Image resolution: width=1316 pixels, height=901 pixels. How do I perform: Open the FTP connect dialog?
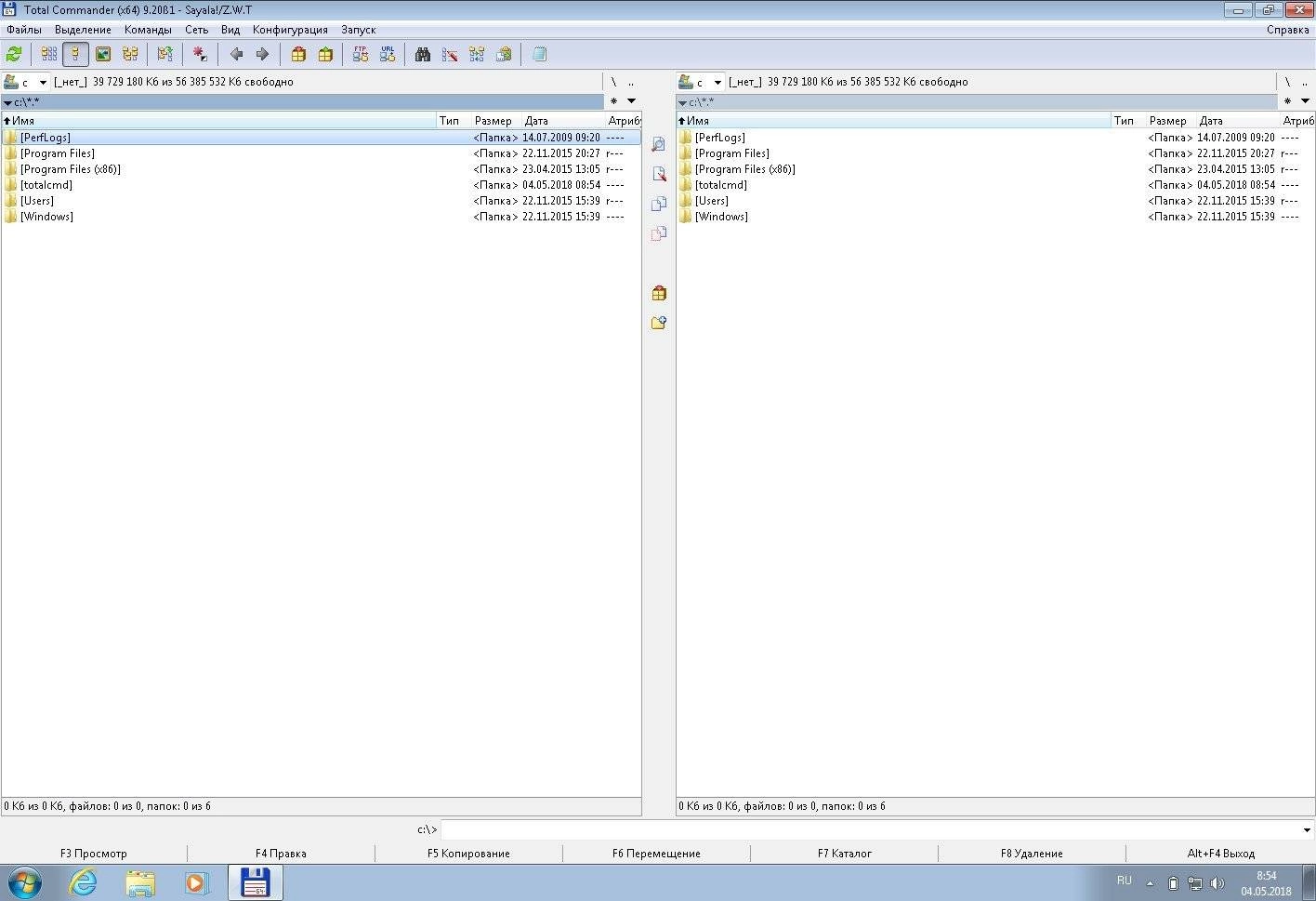[x=361, y=54]
